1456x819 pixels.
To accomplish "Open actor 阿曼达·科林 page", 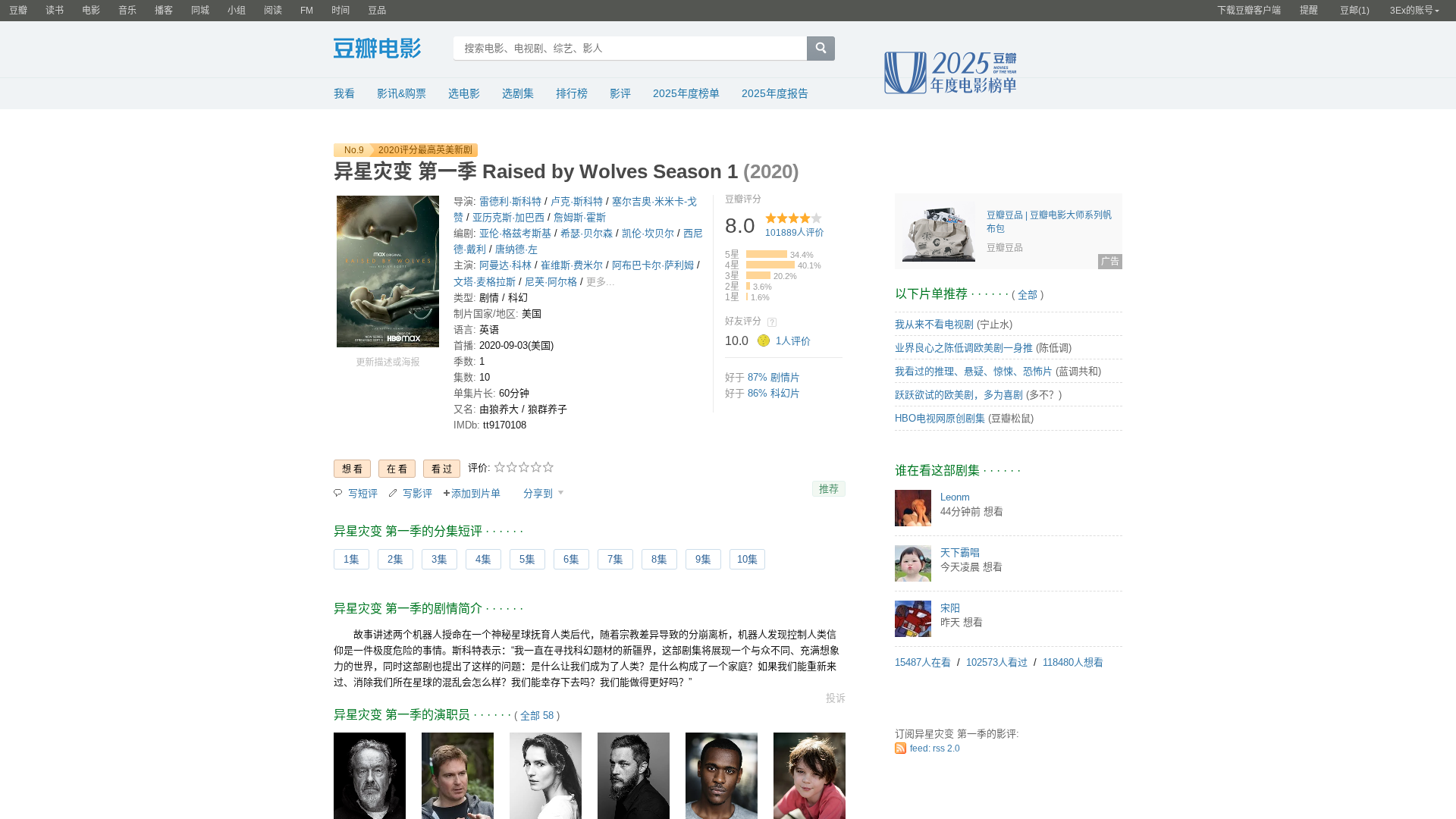I will pyautogui.click(x=505, y=265).
